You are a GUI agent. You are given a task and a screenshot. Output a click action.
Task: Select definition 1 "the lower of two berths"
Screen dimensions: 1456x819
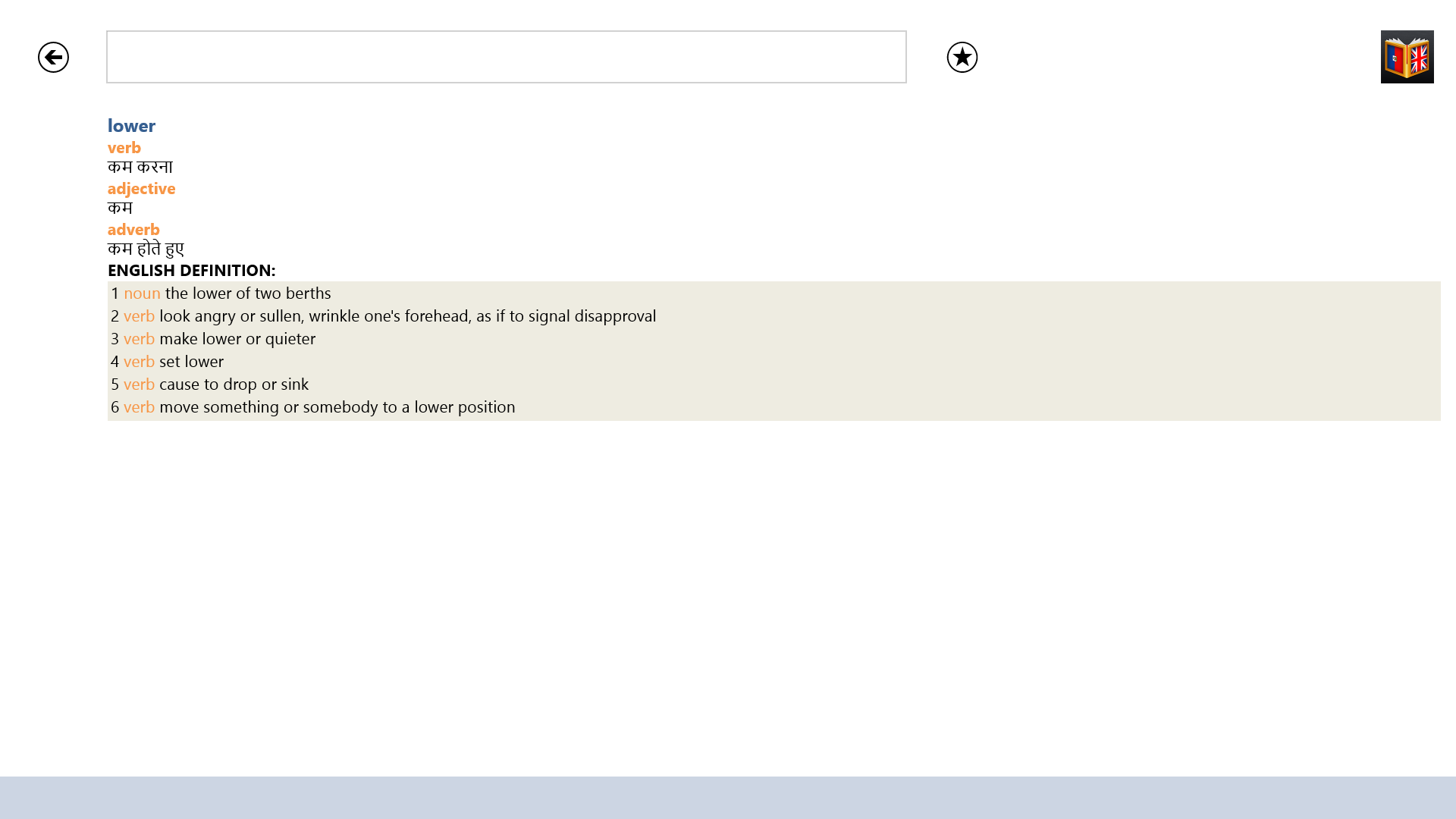(247, 293)
